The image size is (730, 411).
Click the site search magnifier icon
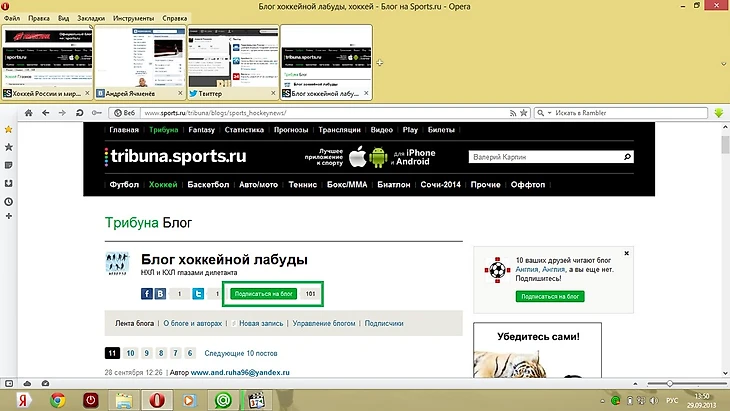(627, 157)
